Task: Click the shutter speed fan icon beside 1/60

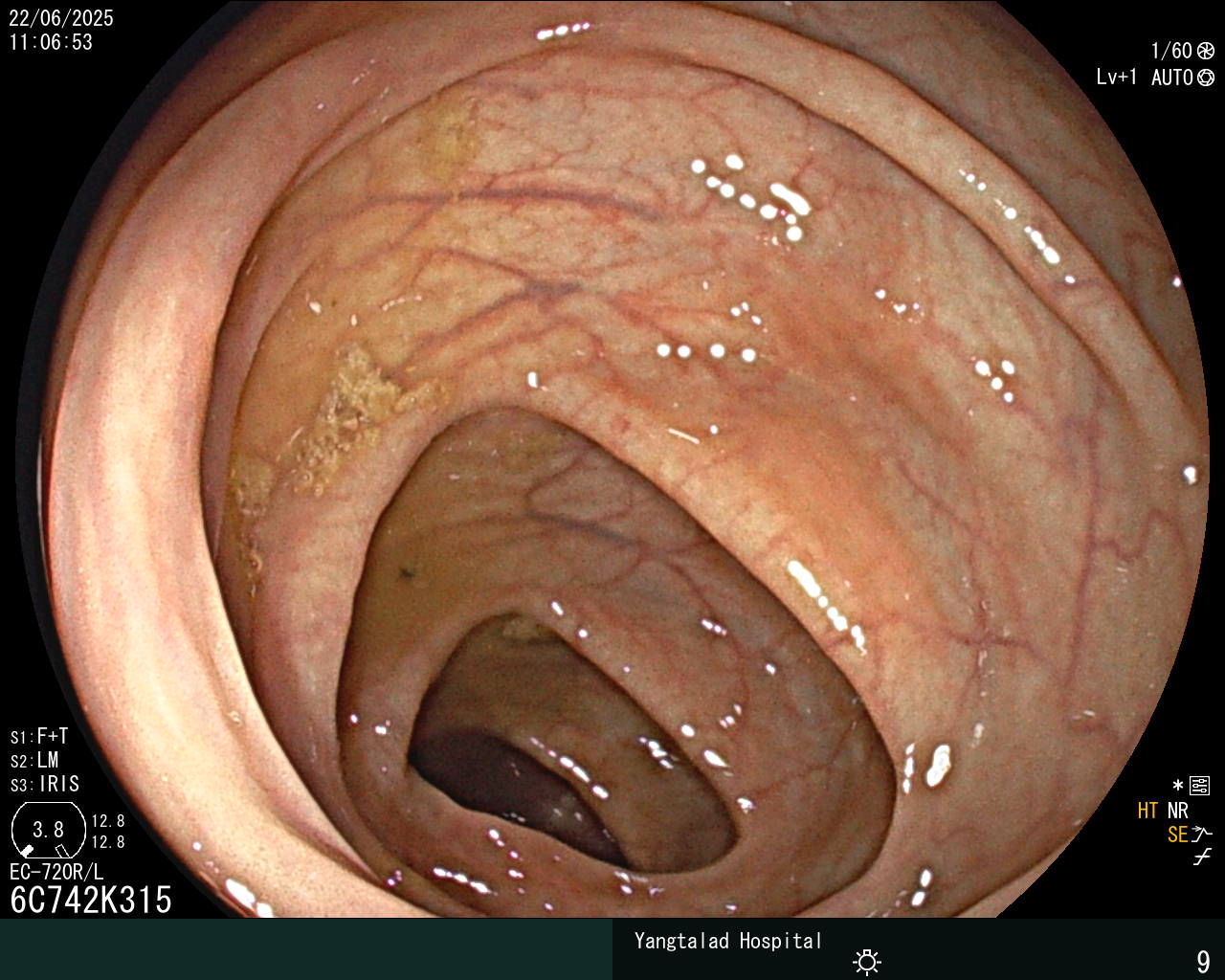Action: [x=1206, y=51]
